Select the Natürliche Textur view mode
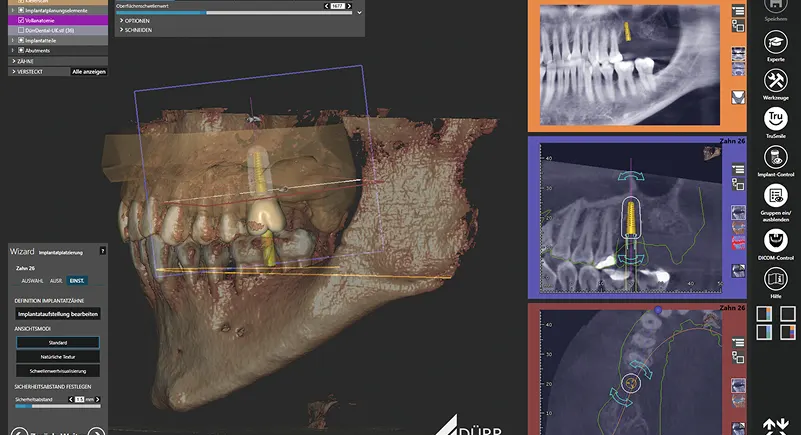Image resolution: width=801 pixels, height=436 pixels. click(x=58, y=357)
